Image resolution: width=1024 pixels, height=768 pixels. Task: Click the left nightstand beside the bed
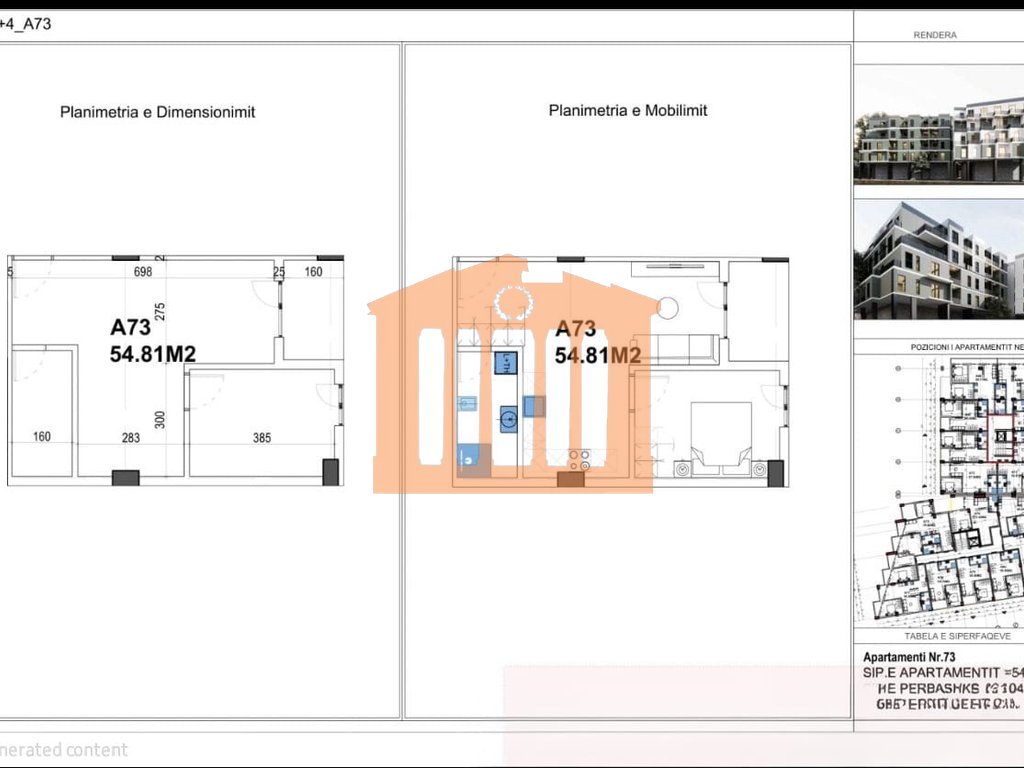click(683, 467)
